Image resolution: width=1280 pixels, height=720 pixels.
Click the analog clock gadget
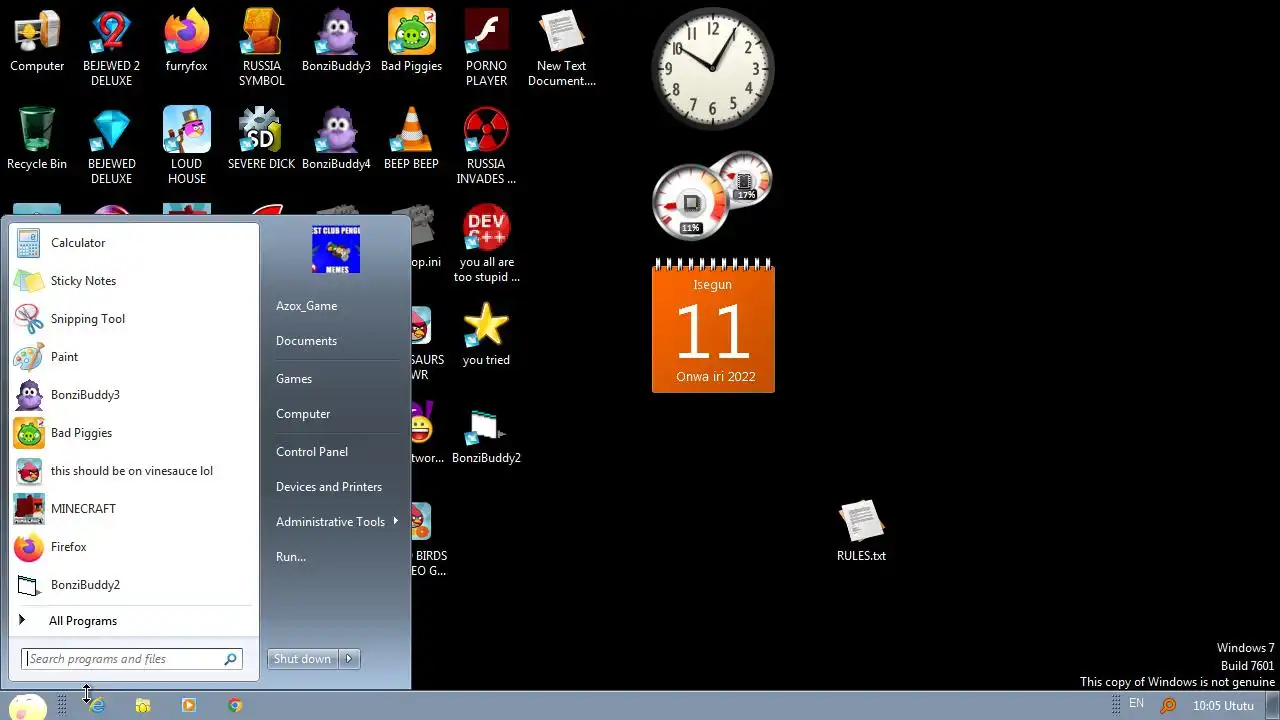pyautogui.click(x=713, y=69)
